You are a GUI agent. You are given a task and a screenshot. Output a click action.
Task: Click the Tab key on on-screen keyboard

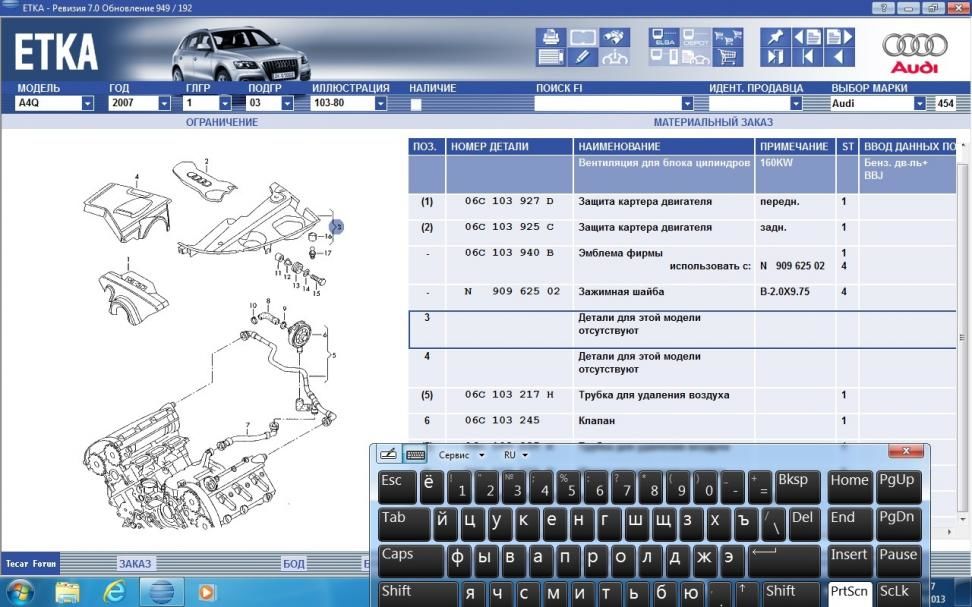pos(404,523)
